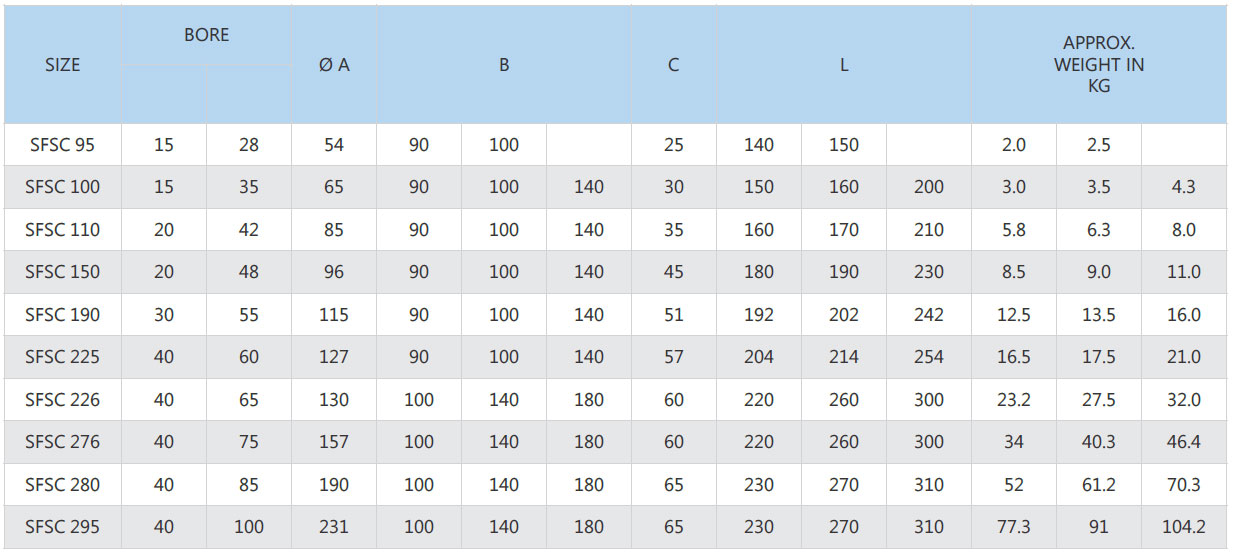The height and width of the screenshot is (557, 1235).
Task: Select the SFSC 295 row label
Action: [63, 527]
